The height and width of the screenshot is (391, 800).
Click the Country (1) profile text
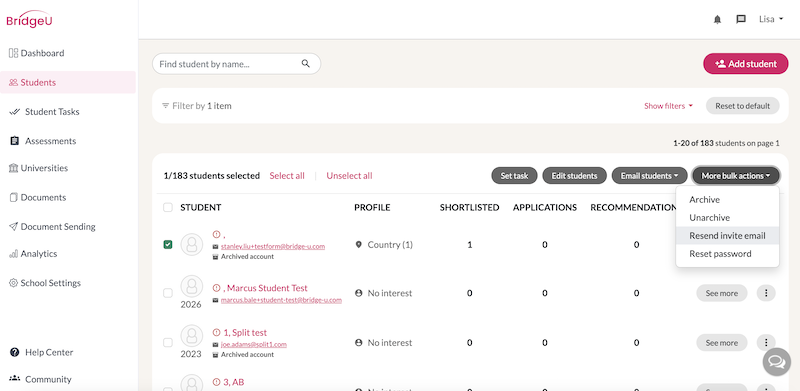click(390, 245)
